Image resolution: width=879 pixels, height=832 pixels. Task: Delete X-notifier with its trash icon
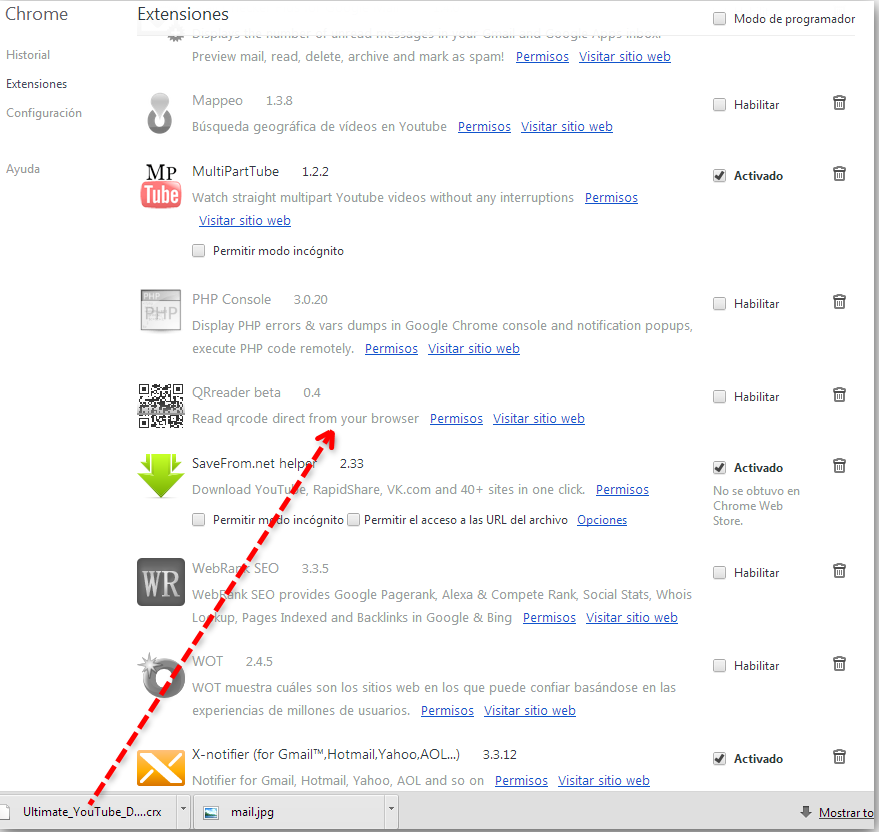(x=839, y=757)
